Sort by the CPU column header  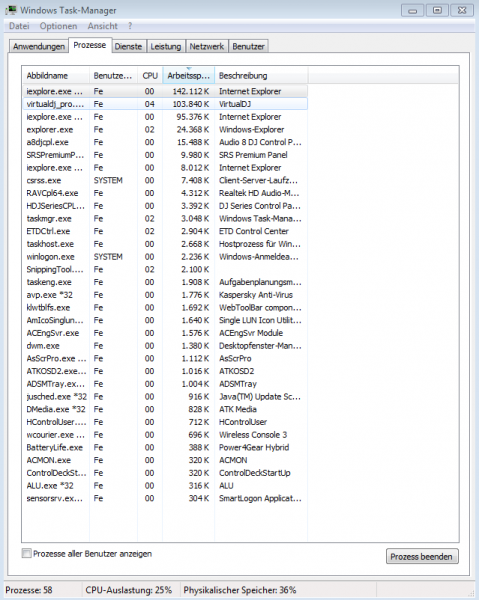pyautogui.click(x=150, y=76)
